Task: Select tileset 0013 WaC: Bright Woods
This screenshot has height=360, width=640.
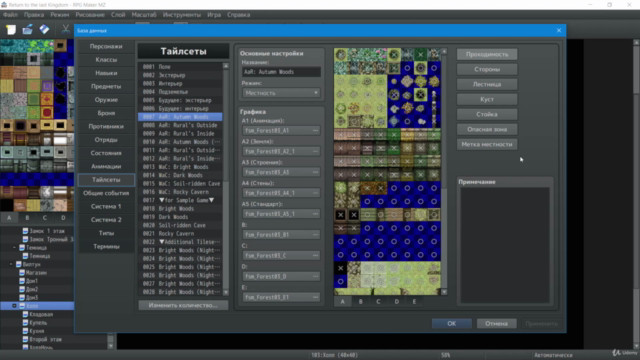Action: 180,167
